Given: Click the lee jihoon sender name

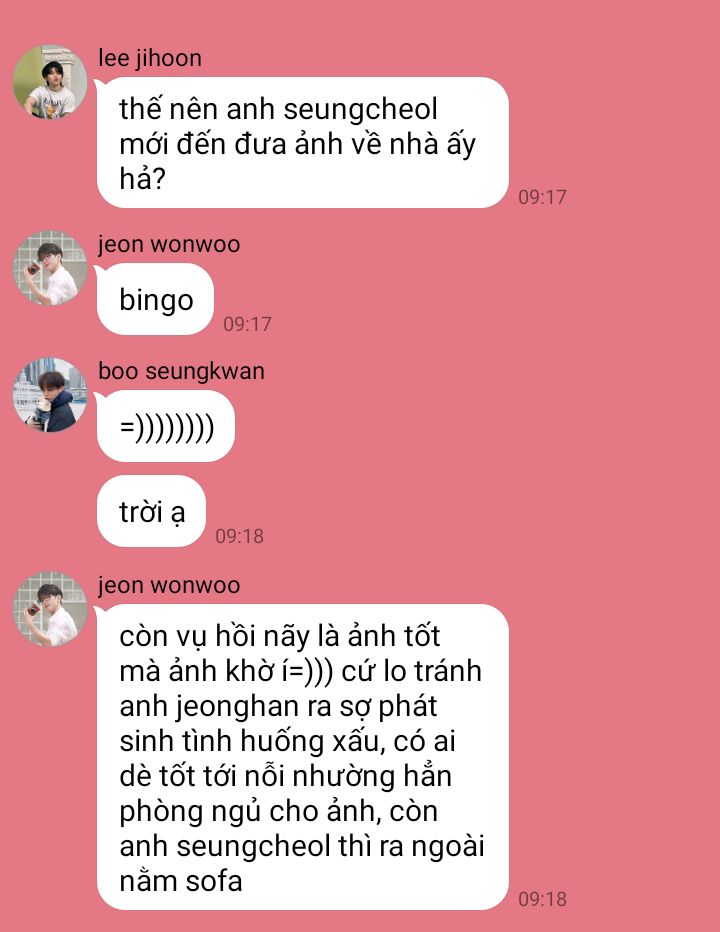Looking at the screenshot, I should [x=150, y=58].
